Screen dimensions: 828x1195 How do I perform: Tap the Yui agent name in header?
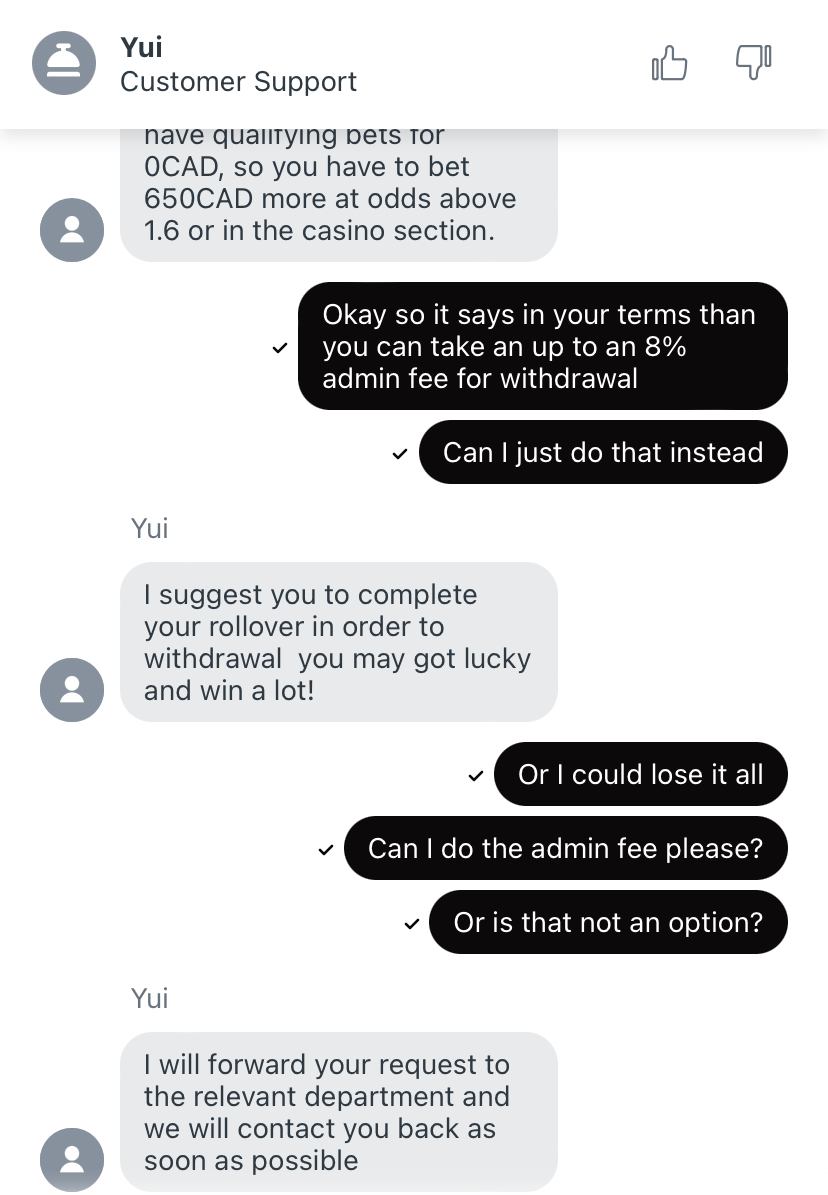141,47
